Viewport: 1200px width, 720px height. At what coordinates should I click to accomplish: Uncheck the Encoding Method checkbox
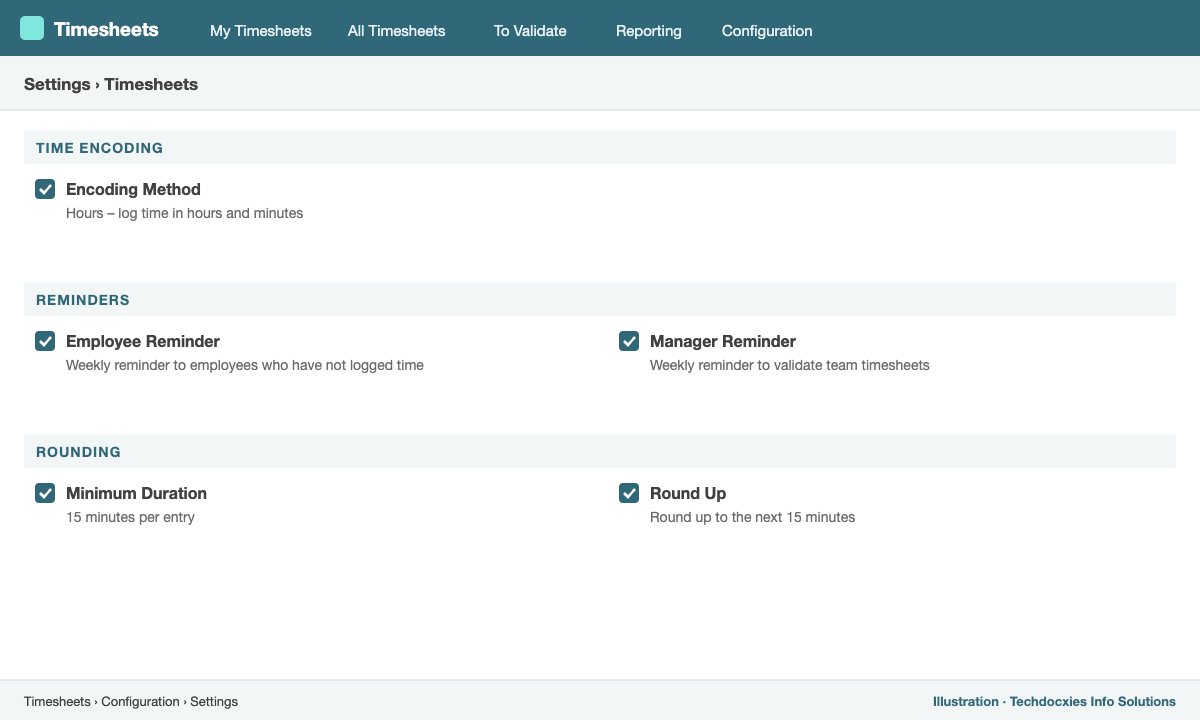click(45, 189)
